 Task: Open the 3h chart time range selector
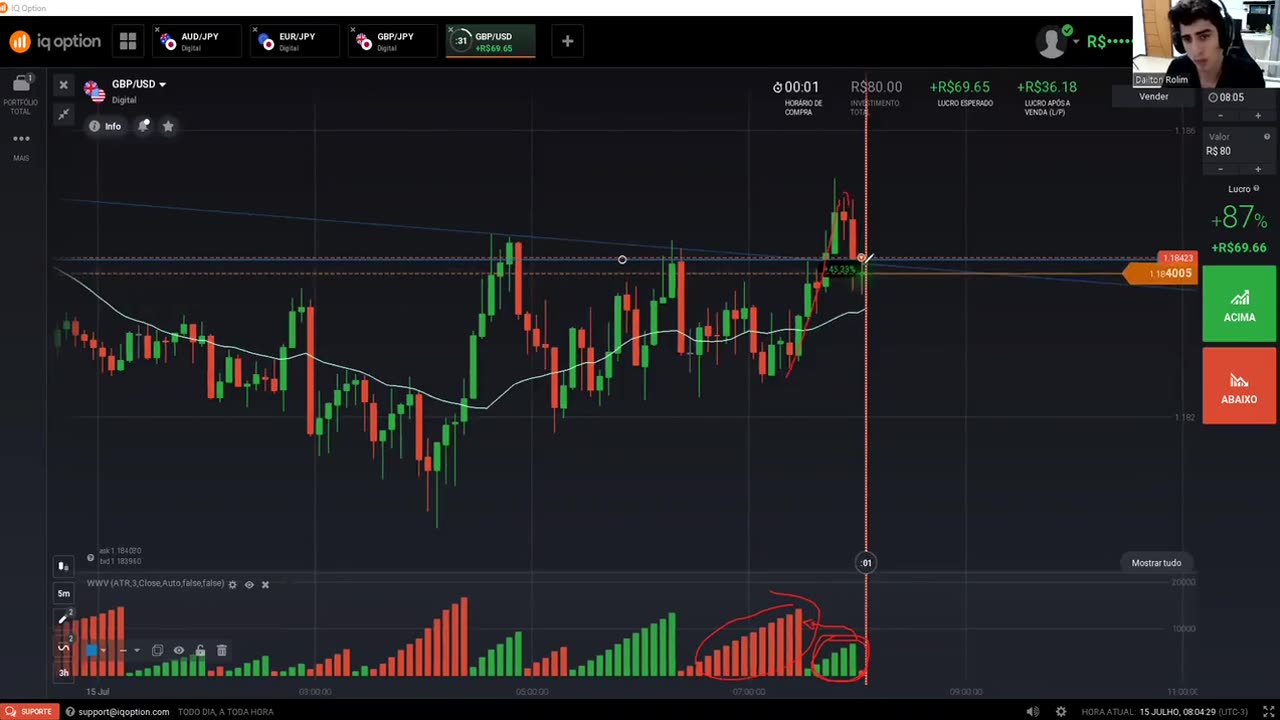63,672
